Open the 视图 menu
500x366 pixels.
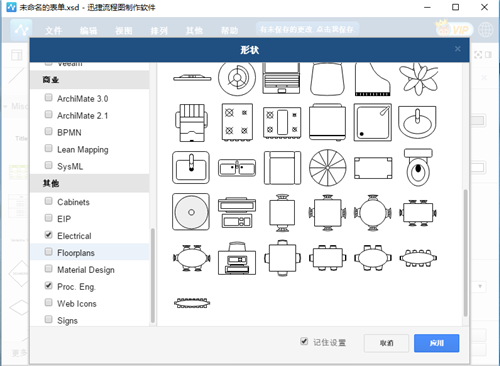124,31
